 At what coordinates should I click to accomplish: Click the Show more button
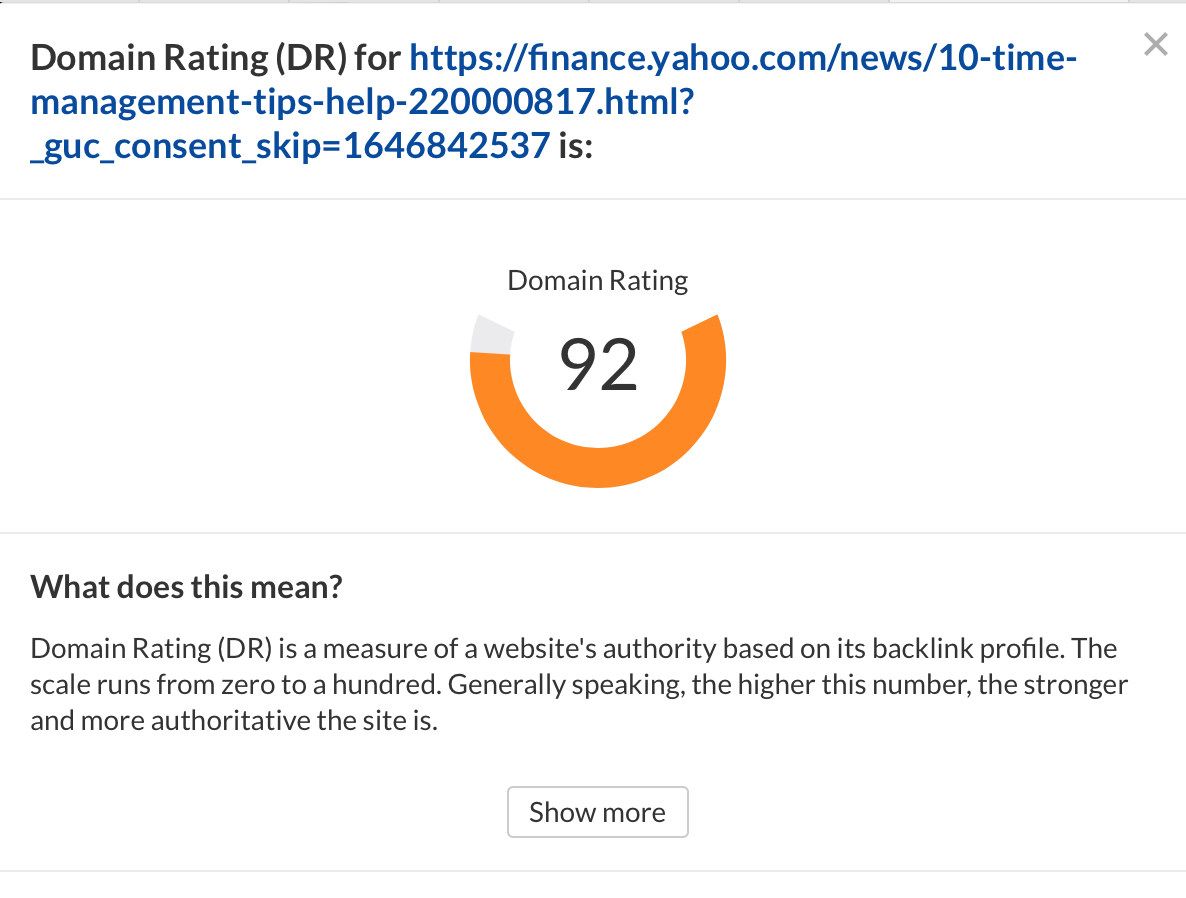(597, 812)
